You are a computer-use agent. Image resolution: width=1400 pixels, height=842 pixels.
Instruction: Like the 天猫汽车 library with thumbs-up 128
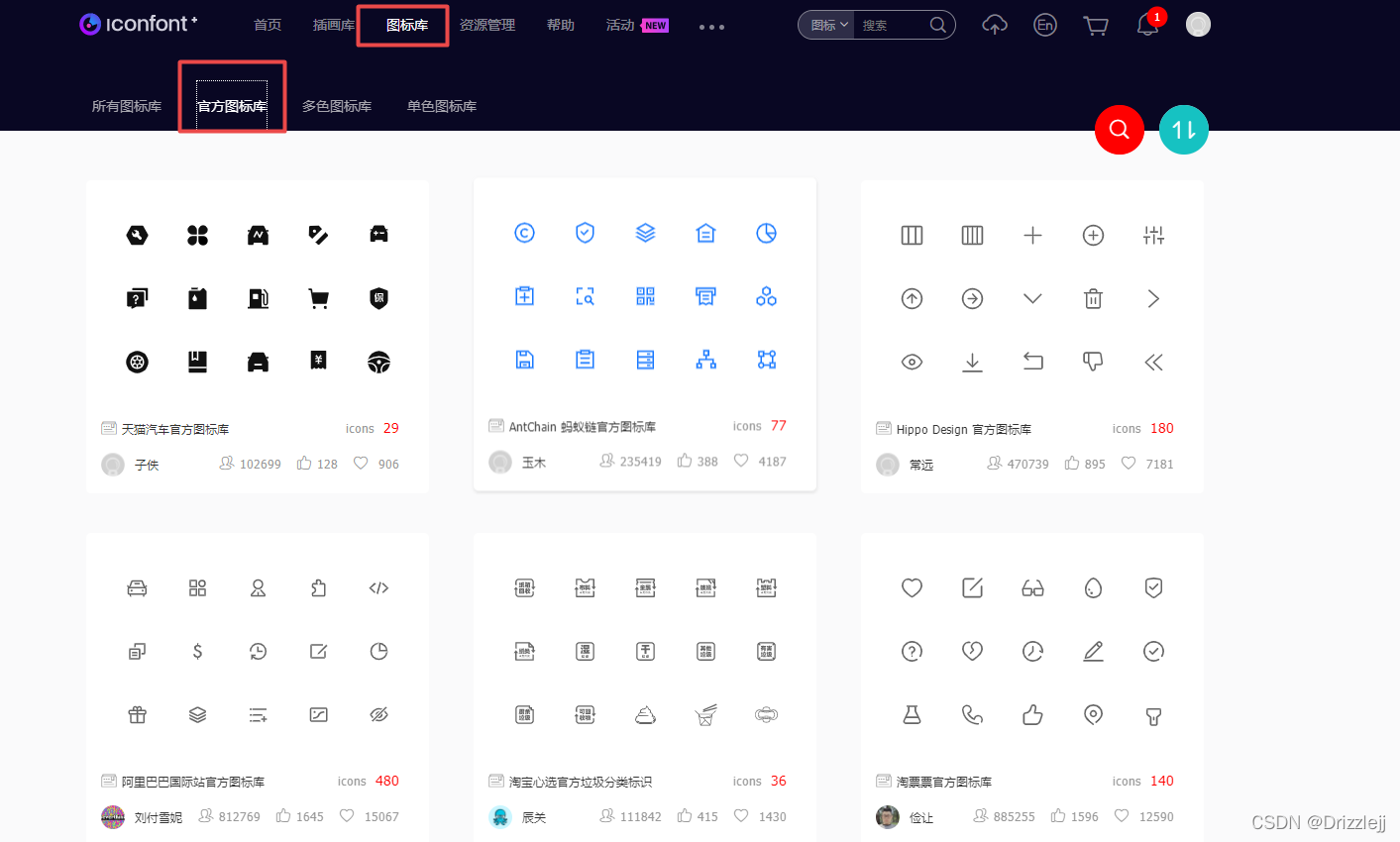318,464
